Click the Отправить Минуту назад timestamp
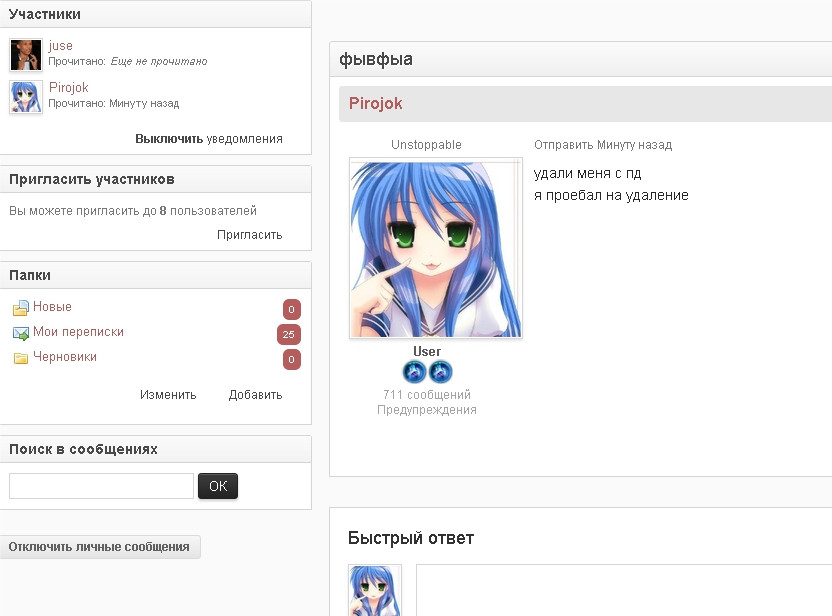832x616 pixels. pos(603,145)
